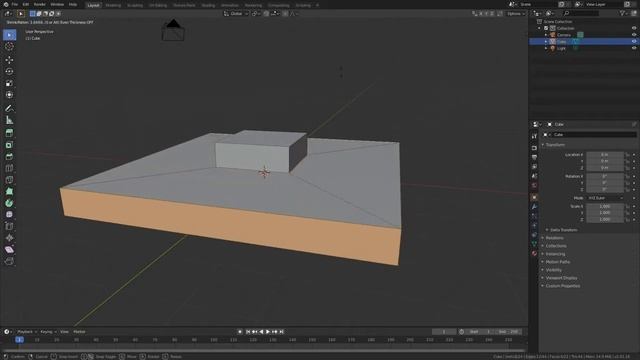Toggle the Location X lock
This screenshot has height=360, width=640.
(627, 155)
